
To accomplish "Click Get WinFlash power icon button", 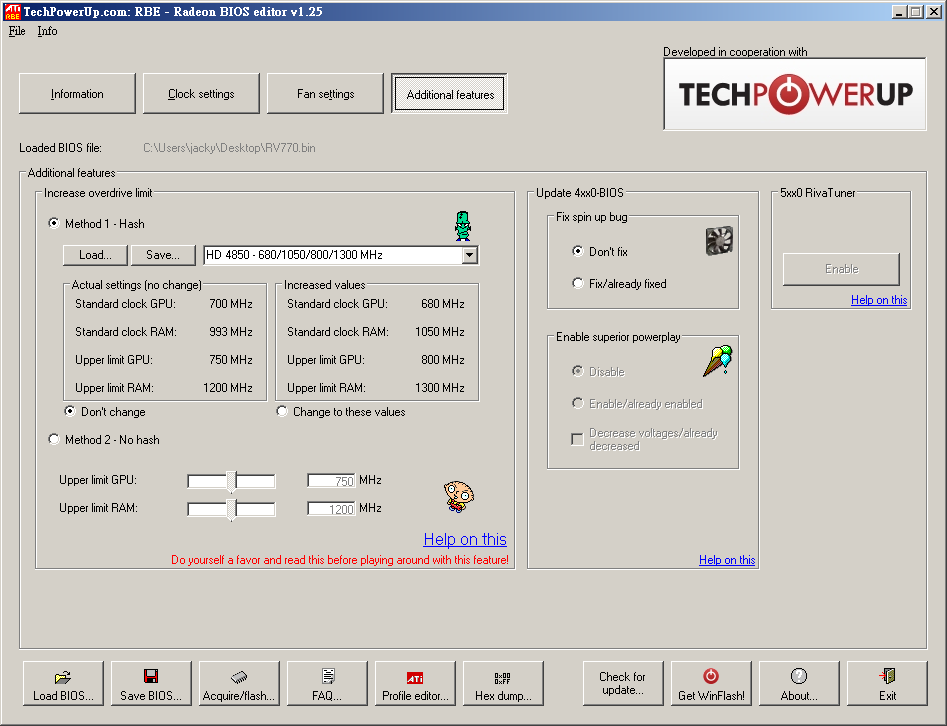I will tap(711, 683).
